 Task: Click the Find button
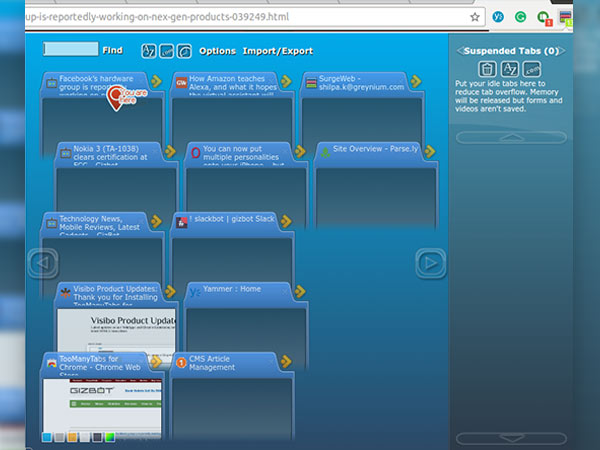pos(112,50)
